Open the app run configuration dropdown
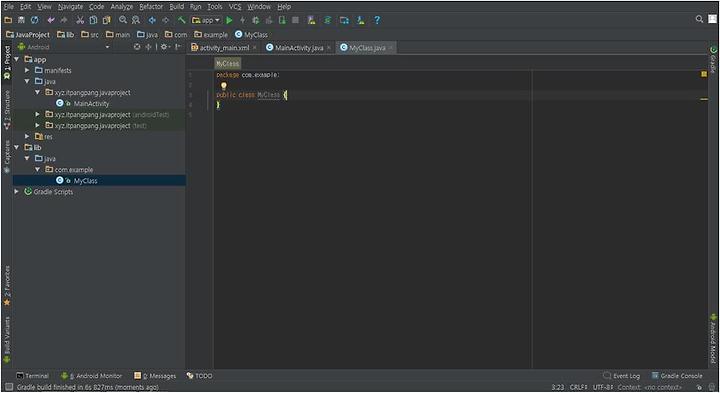Image resolution: width=720 pixels, height=393 pixels. [206, 20]
